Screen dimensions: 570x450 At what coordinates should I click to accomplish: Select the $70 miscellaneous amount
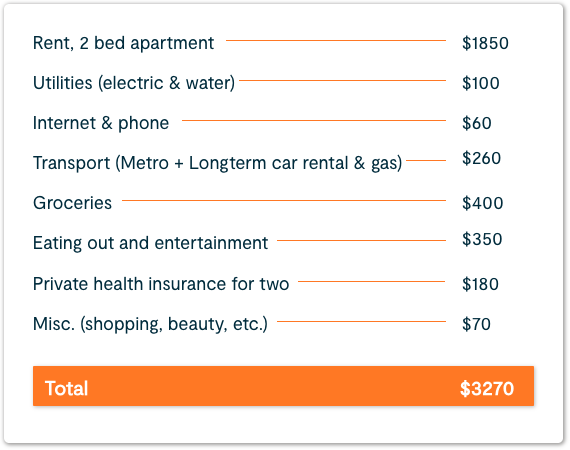(476, 324)
